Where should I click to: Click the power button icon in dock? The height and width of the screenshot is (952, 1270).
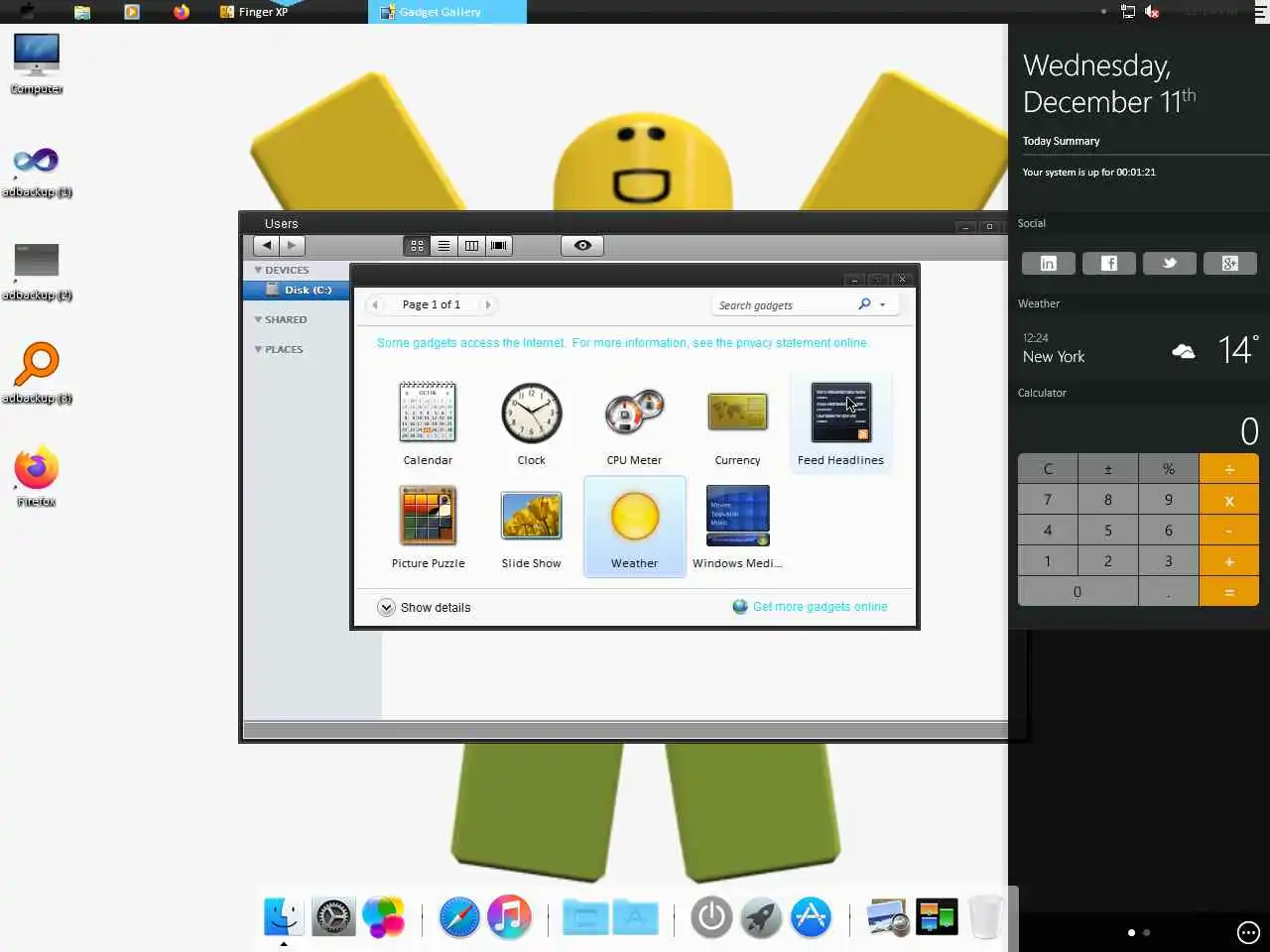(x=711, y=916)
